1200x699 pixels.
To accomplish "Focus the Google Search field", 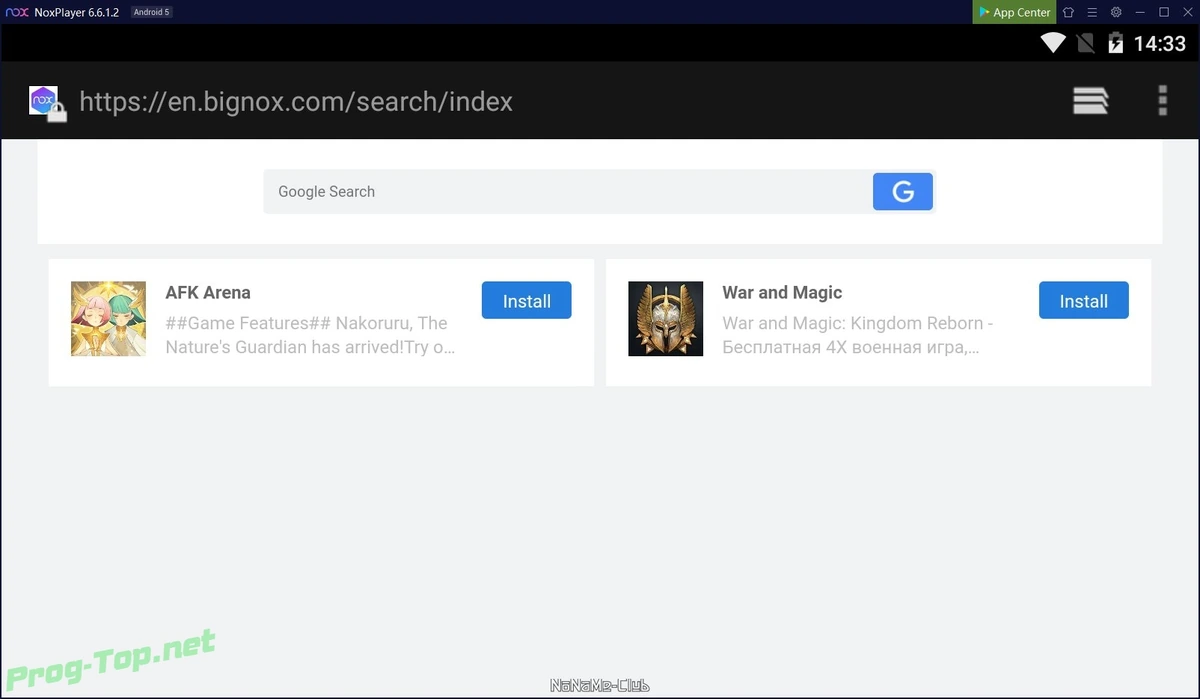I will pos(568,191).
